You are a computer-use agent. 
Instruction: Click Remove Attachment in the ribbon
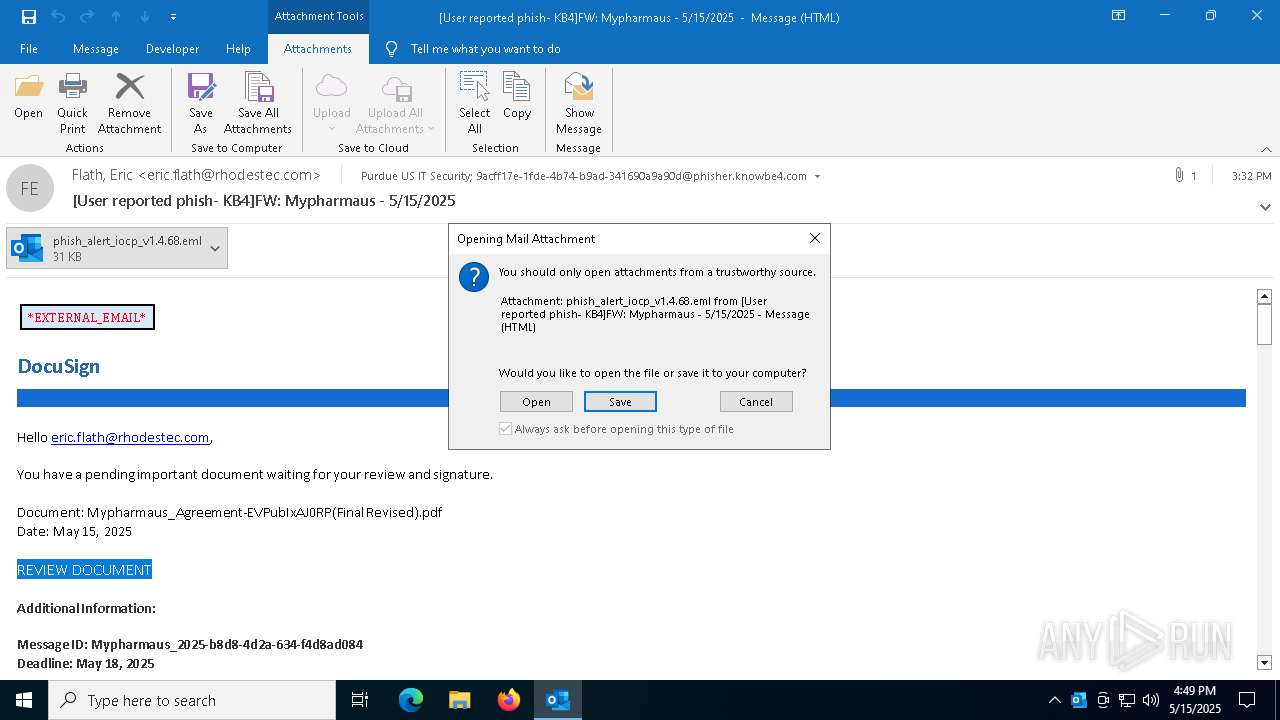129,104
